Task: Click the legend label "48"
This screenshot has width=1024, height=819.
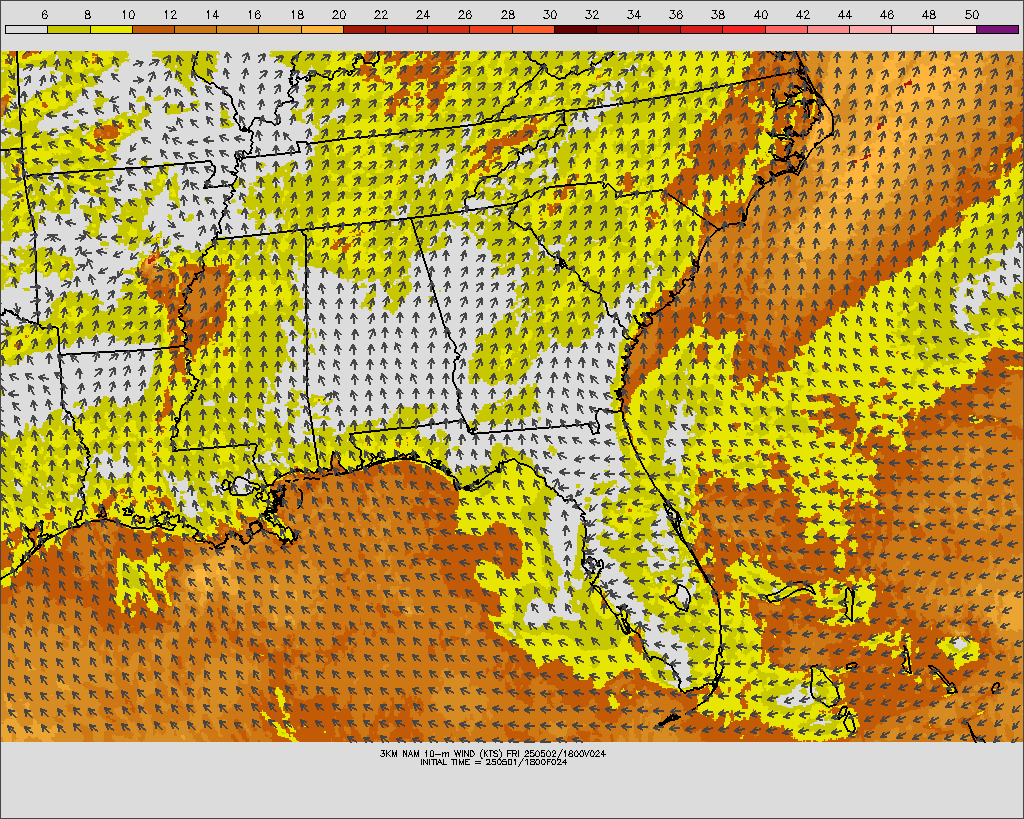Action: (x=929, y=14)
